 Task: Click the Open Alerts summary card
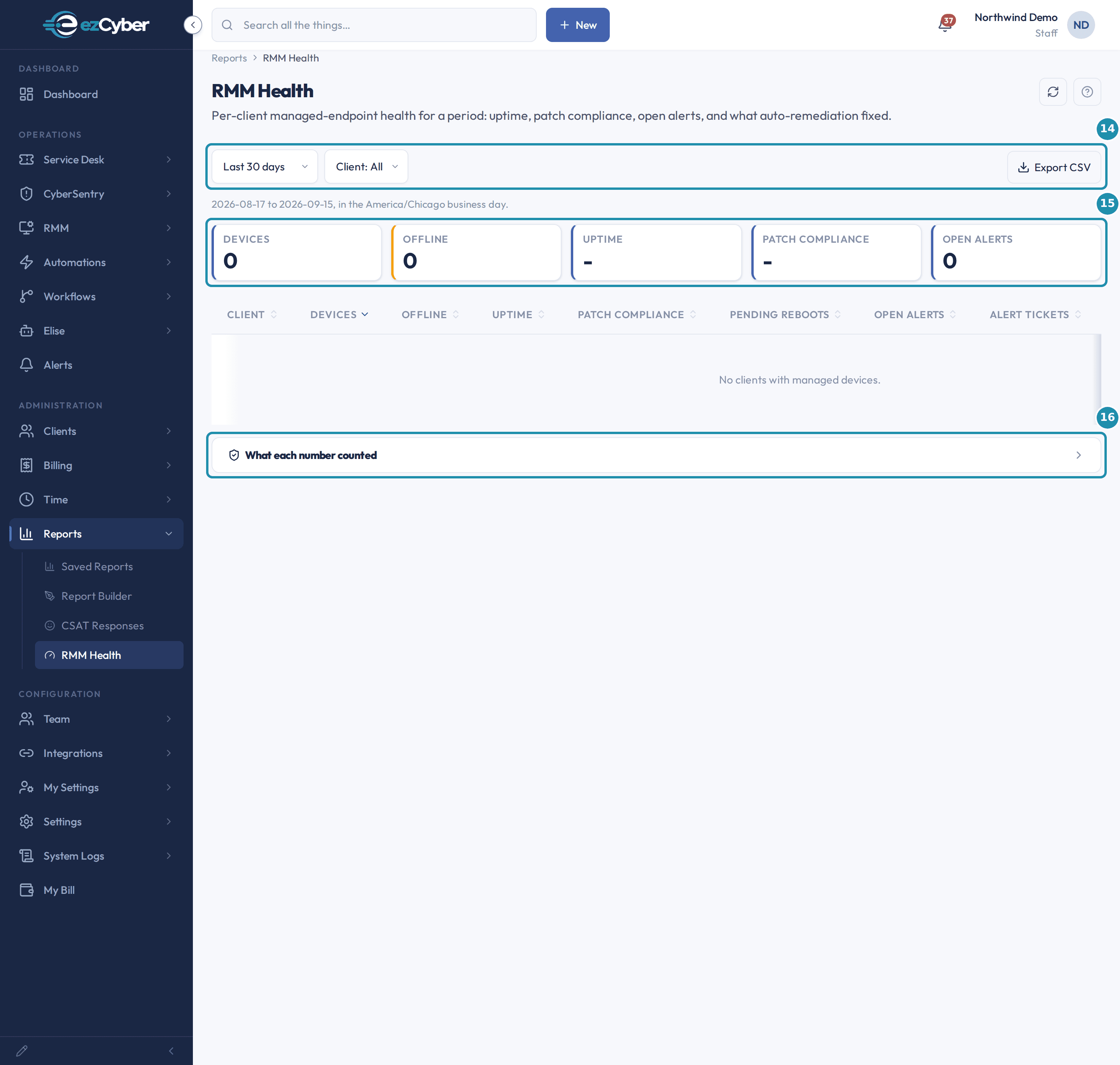(1015, 252)
